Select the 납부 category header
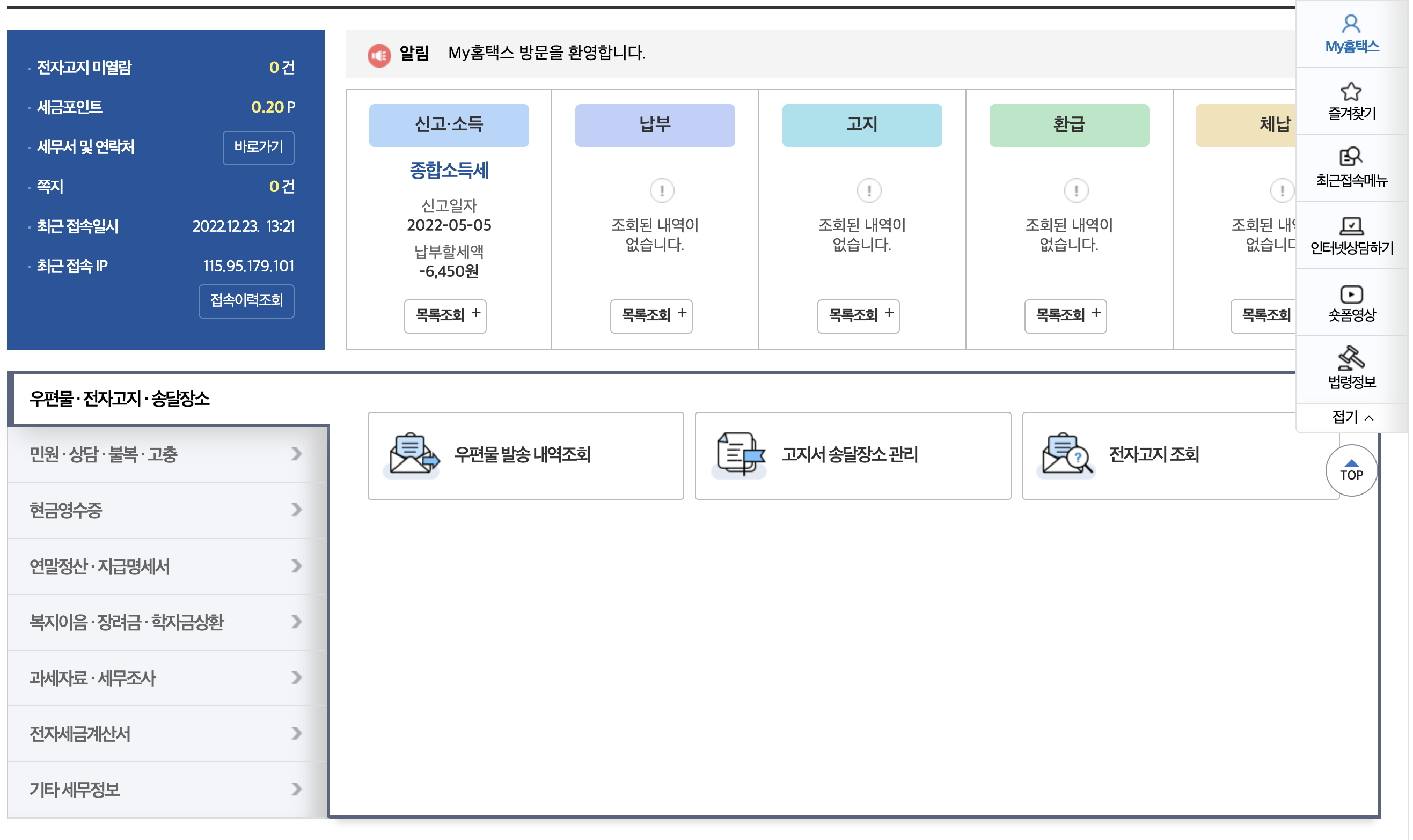 [x=655, y=125]
